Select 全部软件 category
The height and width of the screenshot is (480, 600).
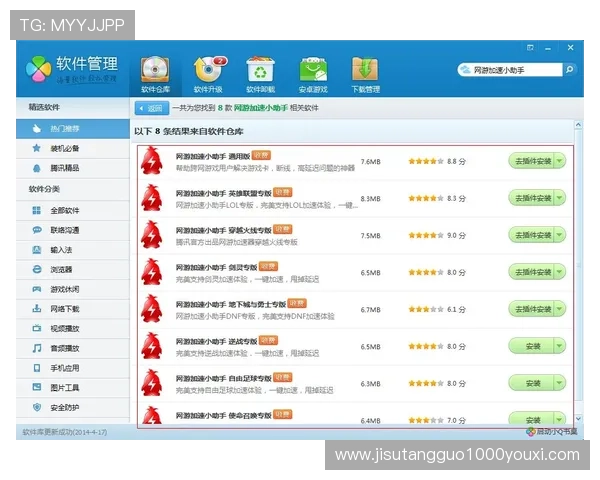73,211
